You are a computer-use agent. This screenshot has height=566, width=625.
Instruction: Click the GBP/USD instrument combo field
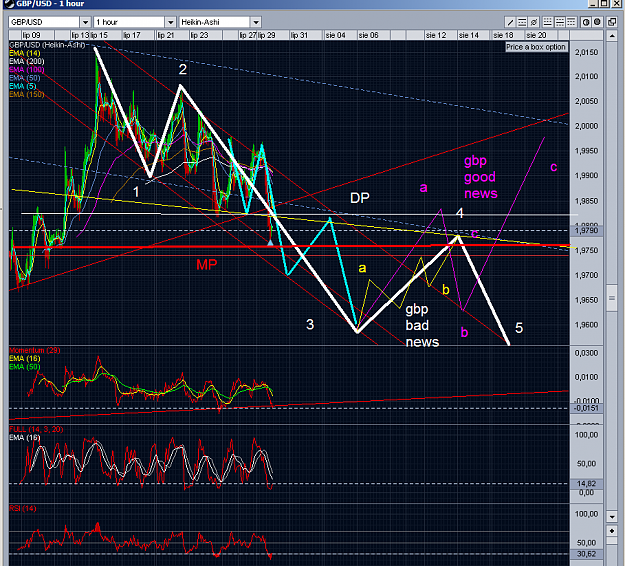click(x=50, y=22)
